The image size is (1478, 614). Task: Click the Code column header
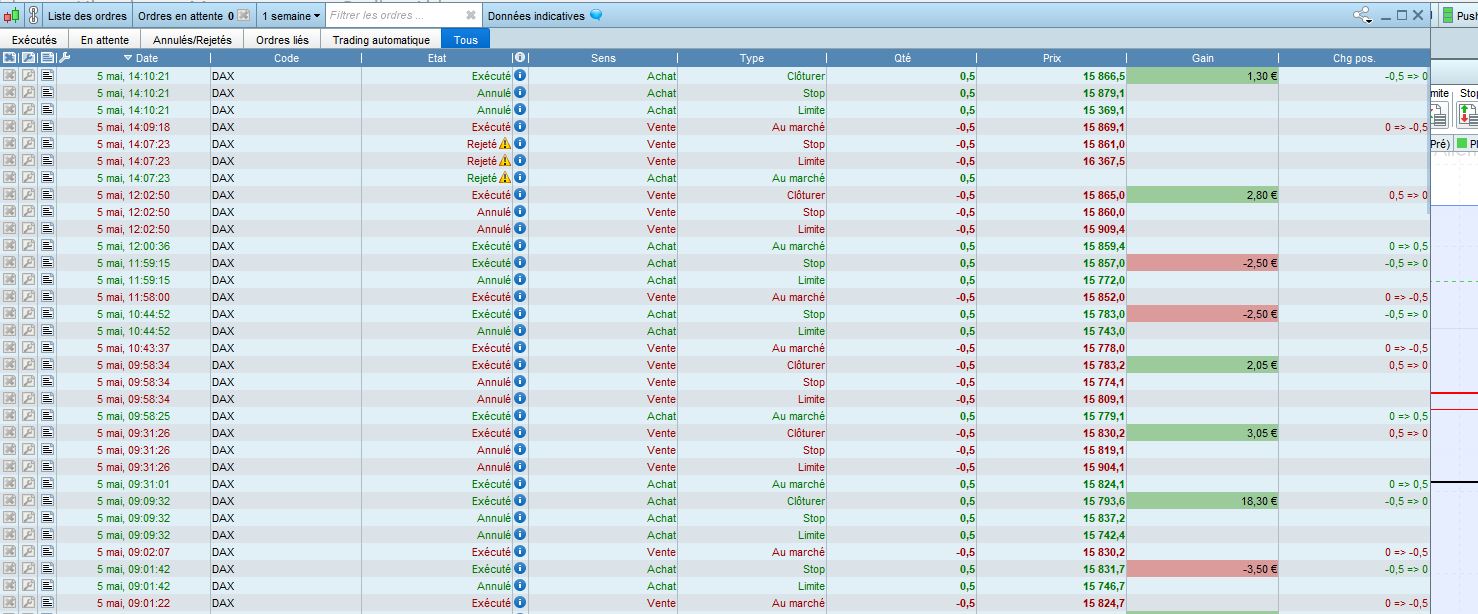pos(286,58)
